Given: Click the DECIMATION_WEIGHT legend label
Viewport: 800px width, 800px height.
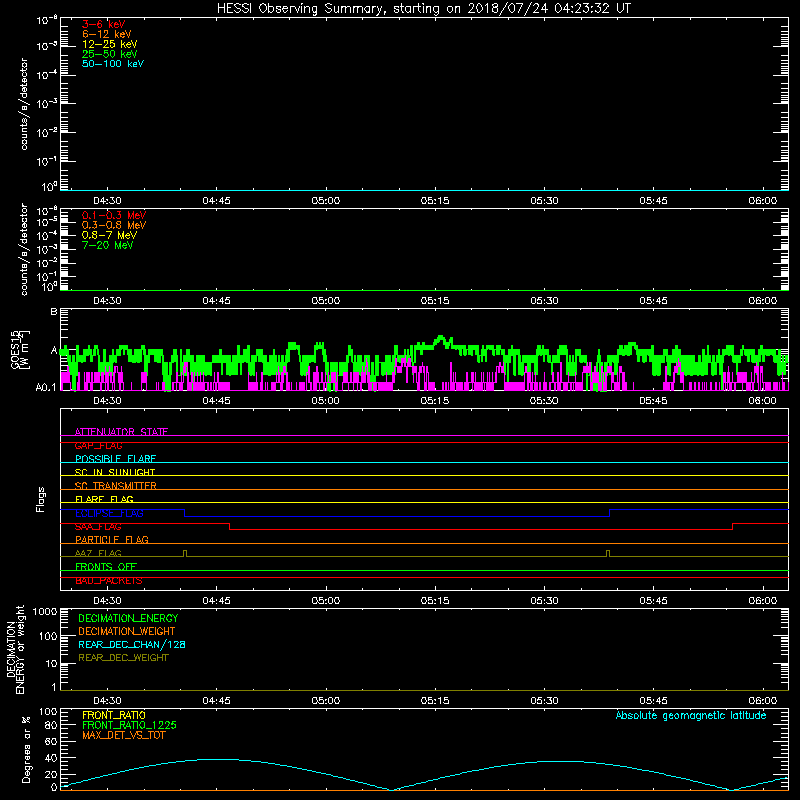Looking at the screenshot, I should (127, 632).
